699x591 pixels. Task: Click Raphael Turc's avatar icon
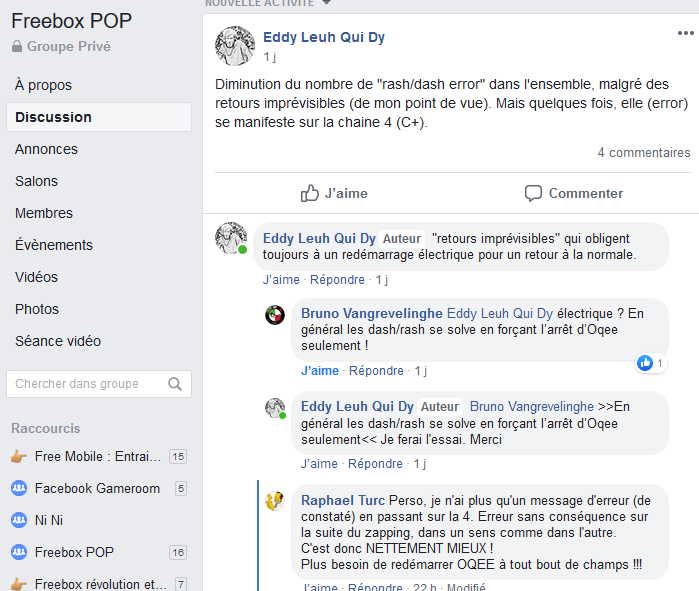click(275, 501)
